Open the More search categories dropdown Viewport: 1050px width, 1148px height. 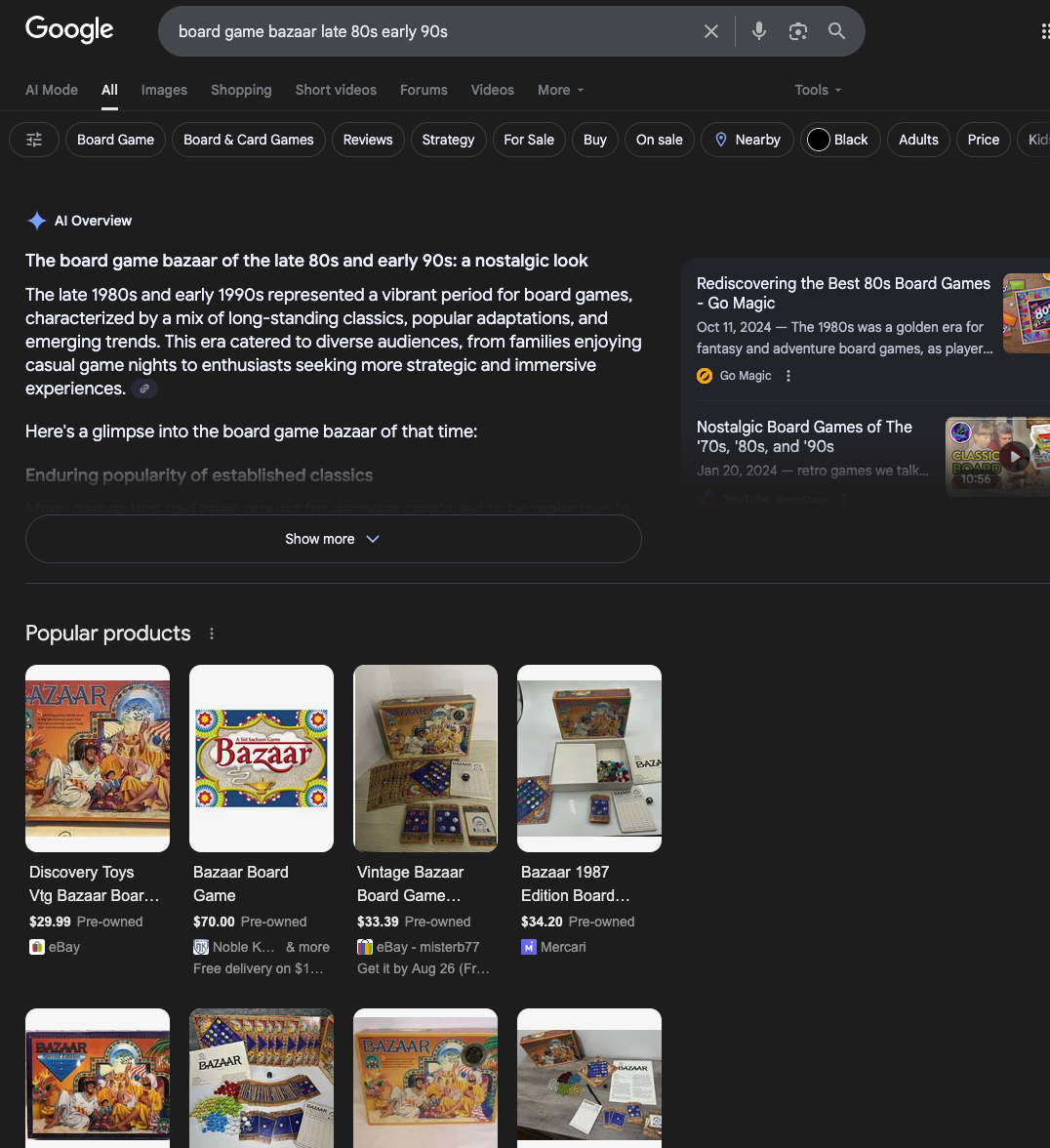click(x=559, y=90)
